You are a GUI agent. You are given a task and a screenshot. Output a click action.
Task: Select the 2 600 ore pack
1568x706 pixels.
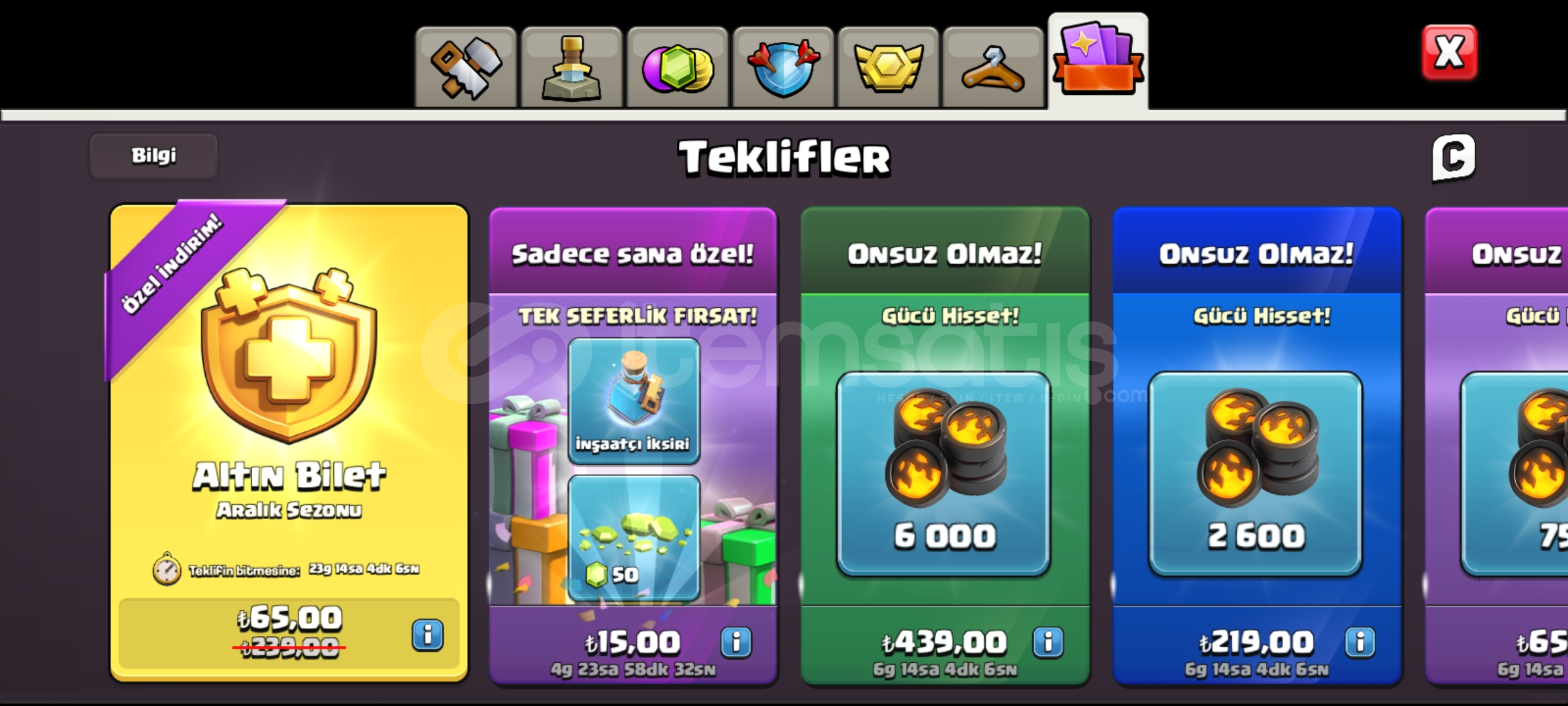(1256, 474)
